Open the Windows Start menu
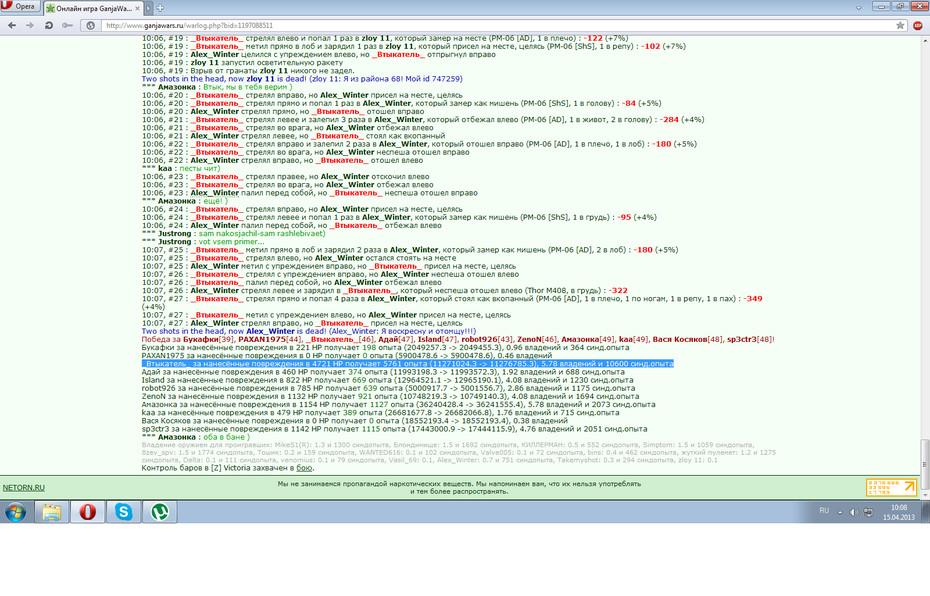This screenshot has width=930, height=596. (x=15, y=512)
